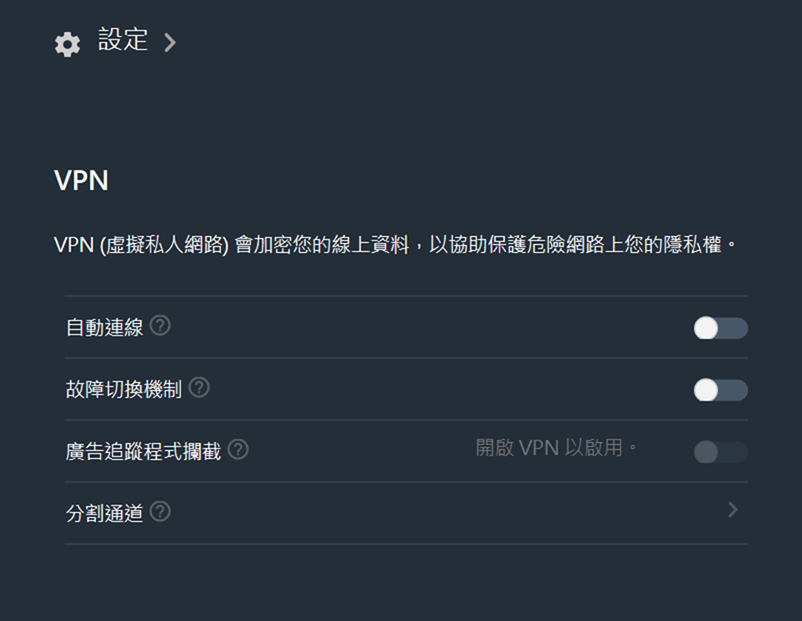802x621 pixels.
Task: Click the settings gear icon
Action: [67, 44]
